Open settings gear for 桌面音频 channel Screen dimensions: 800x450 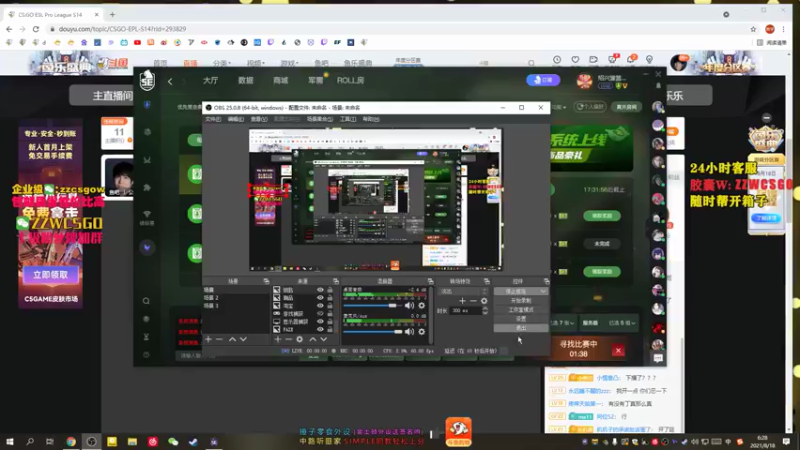click(x=421, y=306)
